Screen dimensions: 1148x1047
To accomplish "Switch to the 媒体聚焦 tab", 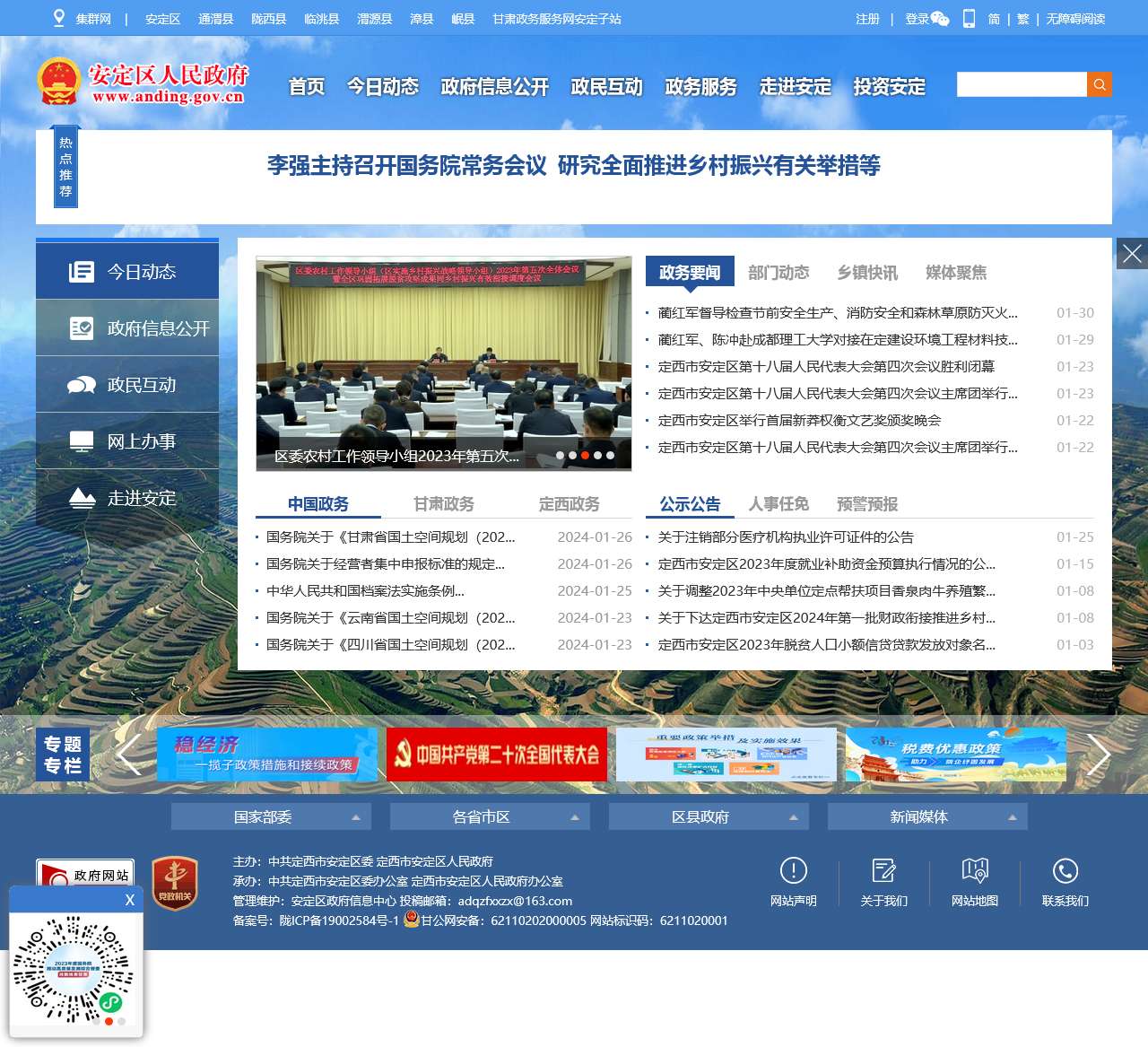I will click(x=956, y=272).
